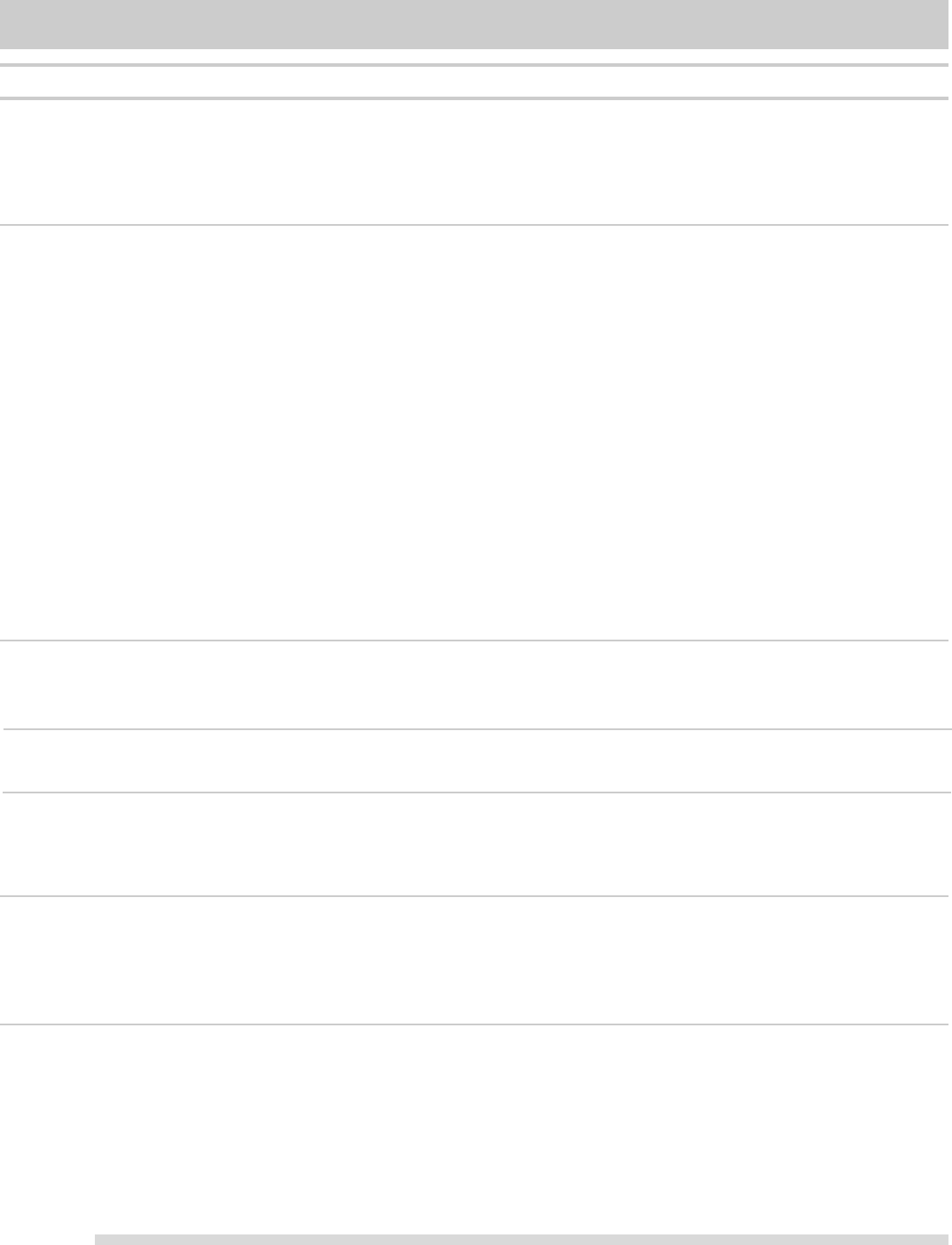Click the second thick gray divider line
Screen dimensions: 952x1245
[x=475, y=98]
